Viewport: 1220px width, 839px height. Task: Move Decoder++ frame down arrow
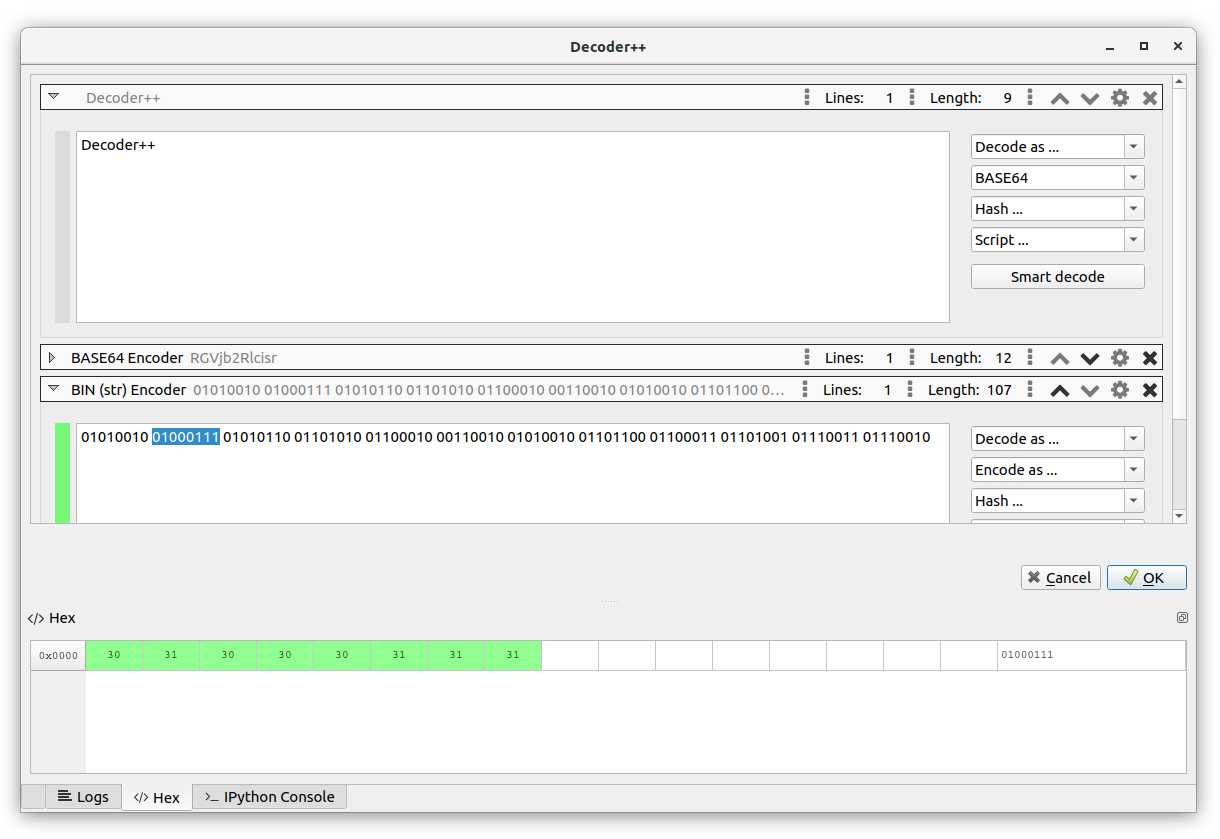click(x=1090, y=98)
